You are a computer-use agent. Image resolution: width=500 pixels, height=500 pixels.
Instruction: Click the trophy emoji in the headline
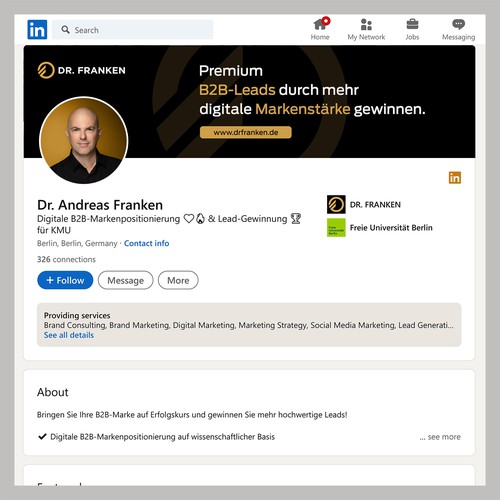tap(296, 219)
